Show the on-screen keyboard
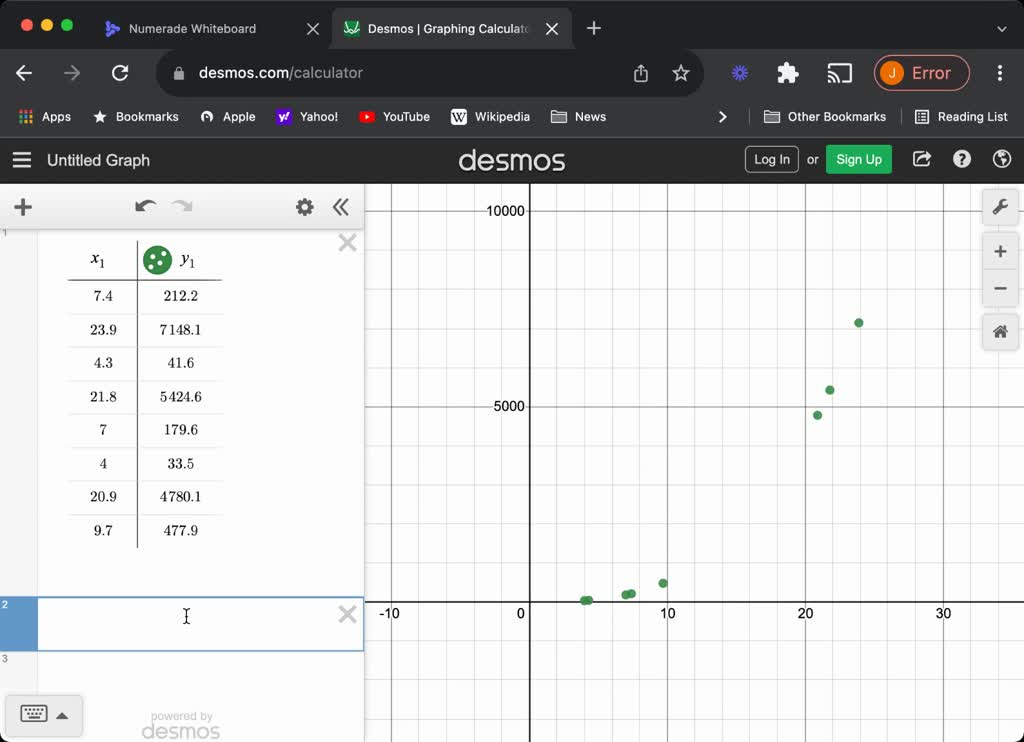The image size is (1024, 742). (x=33, y=714)
